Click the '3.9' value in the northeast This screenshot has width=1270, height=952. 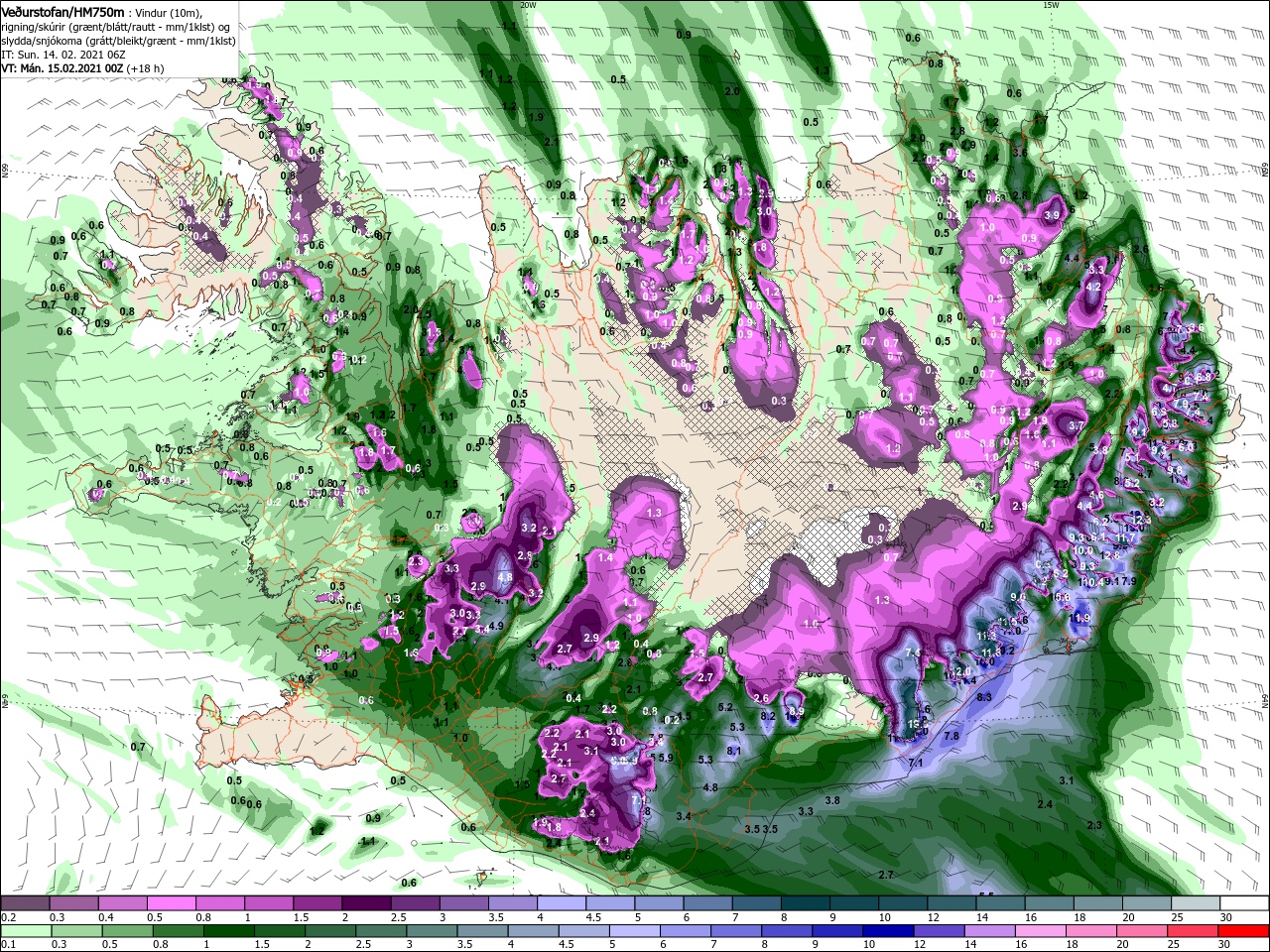(1052, 214)
